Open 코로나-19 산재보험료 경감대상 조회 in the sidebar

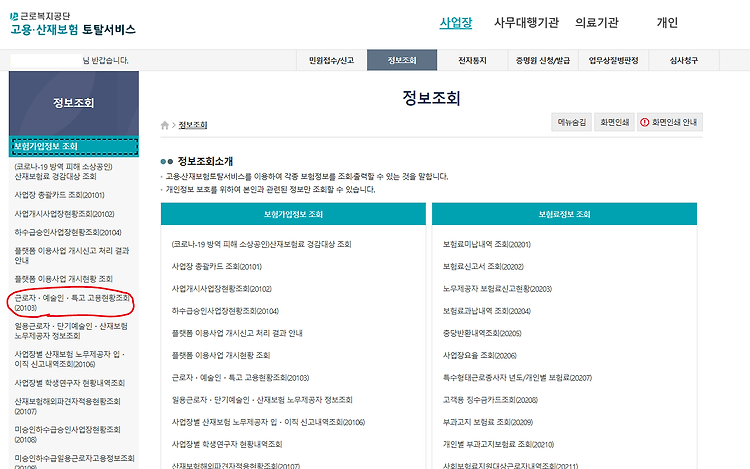63,172
